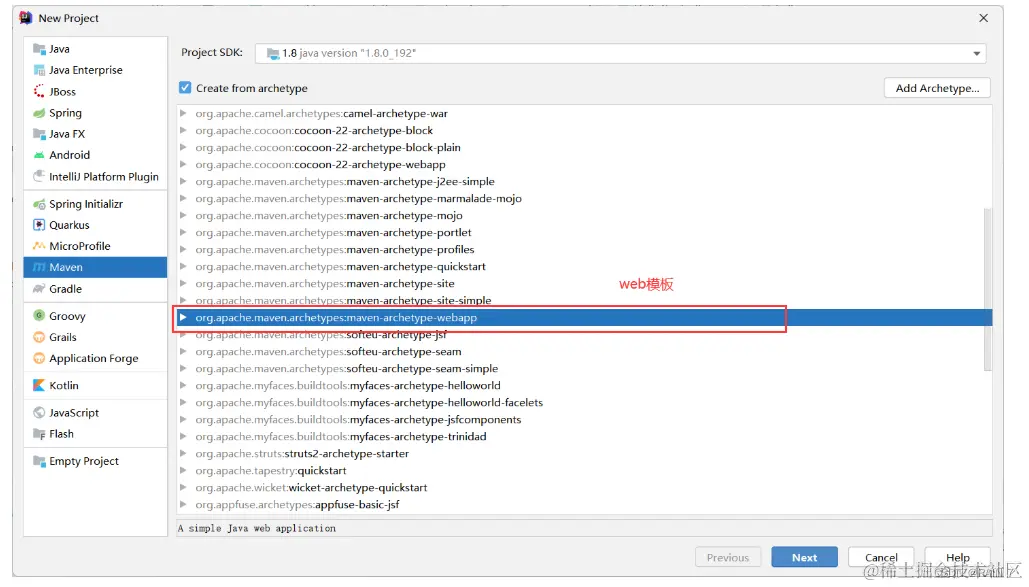Expand camel-archetype-war node

(x=183, y=114)
